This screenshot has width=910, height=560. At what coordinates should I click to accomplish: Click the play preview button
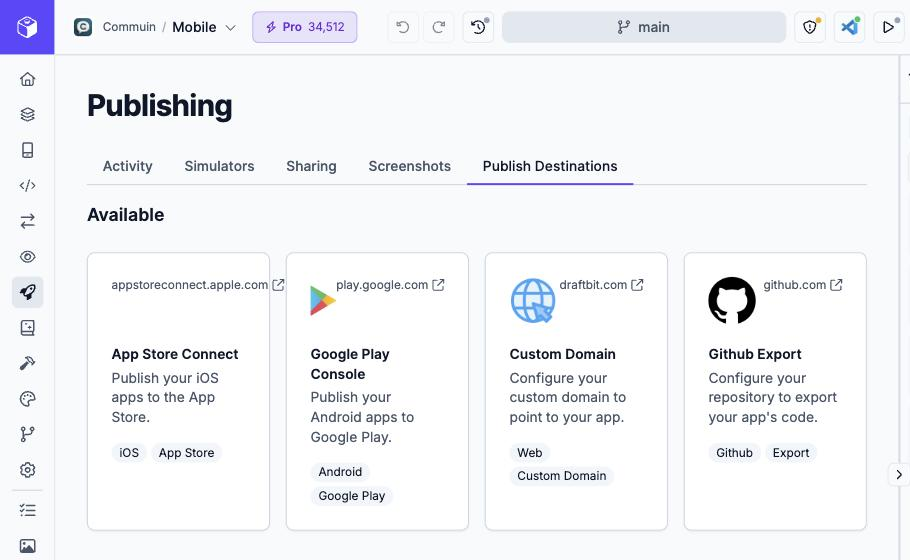pos(889,27)
